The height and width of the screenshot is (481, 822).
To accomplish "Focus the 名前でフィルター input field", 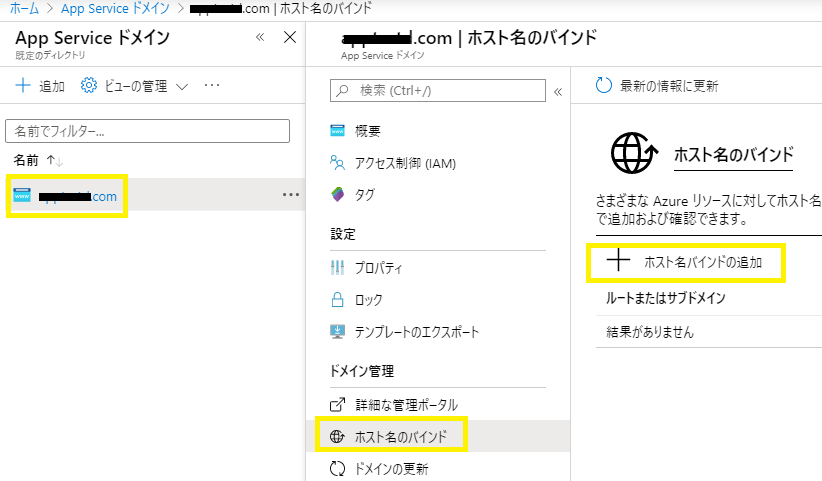I will (147, 131).
